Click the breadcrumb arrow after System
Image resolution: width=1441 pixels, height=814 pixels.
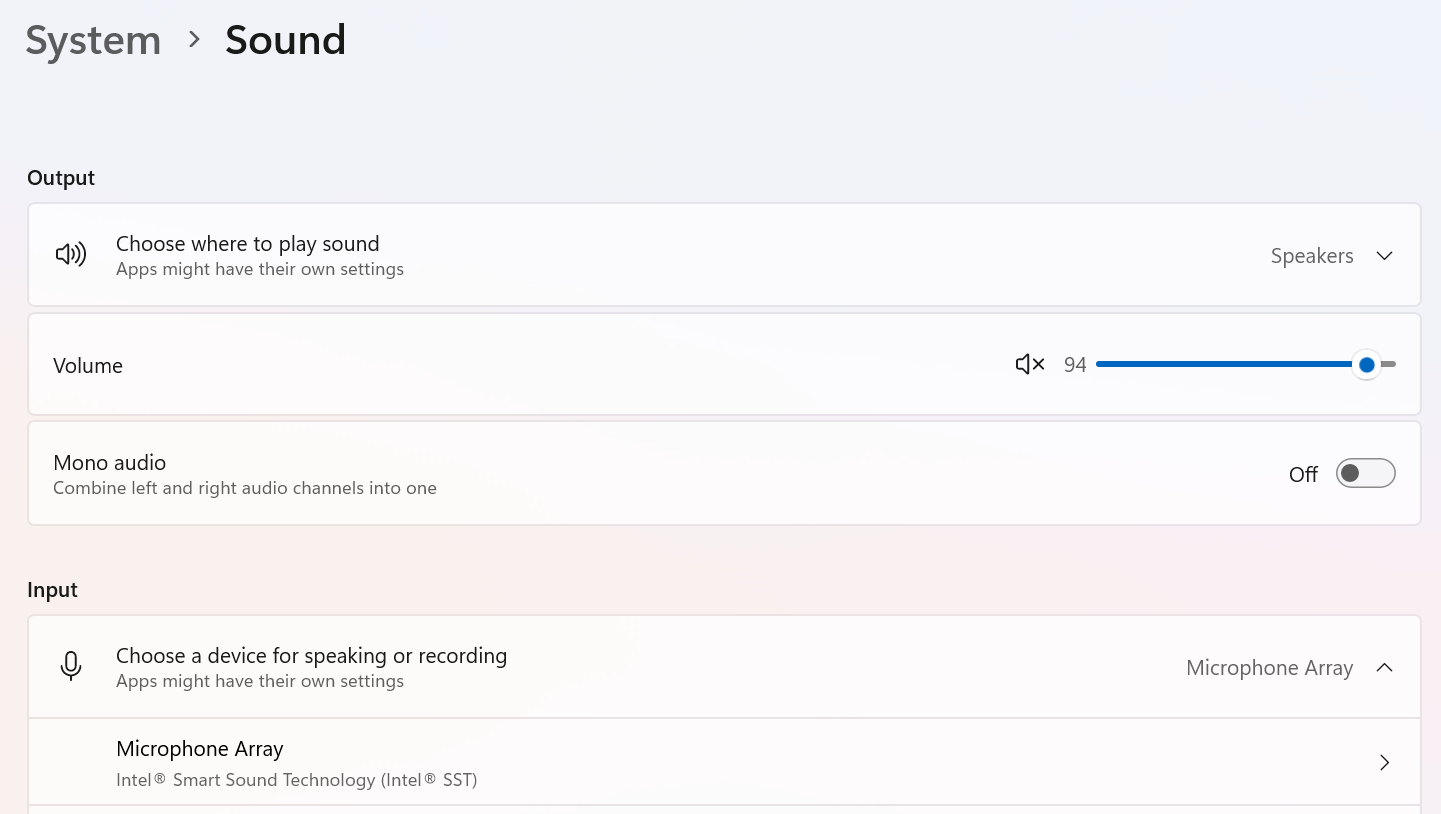194,40
